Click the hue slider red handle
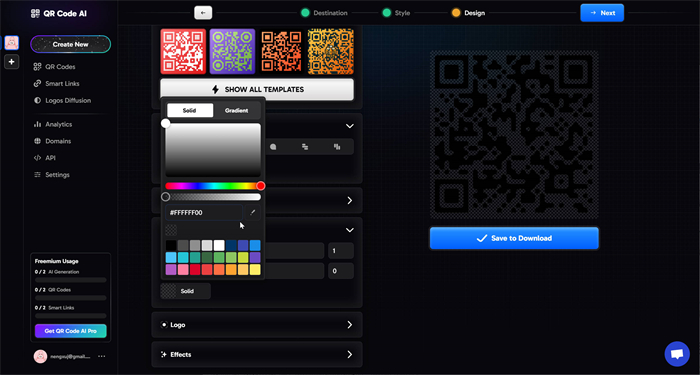 pyautogui.click(x=261, y=186)
